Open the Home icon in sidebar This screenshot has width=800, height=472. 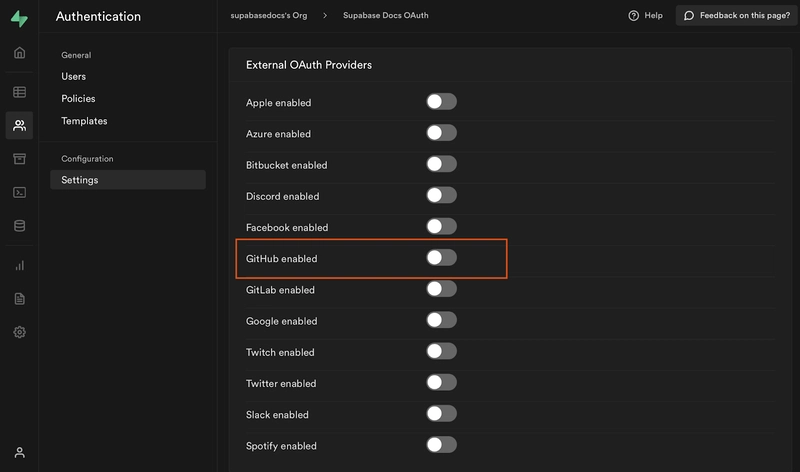19,53
